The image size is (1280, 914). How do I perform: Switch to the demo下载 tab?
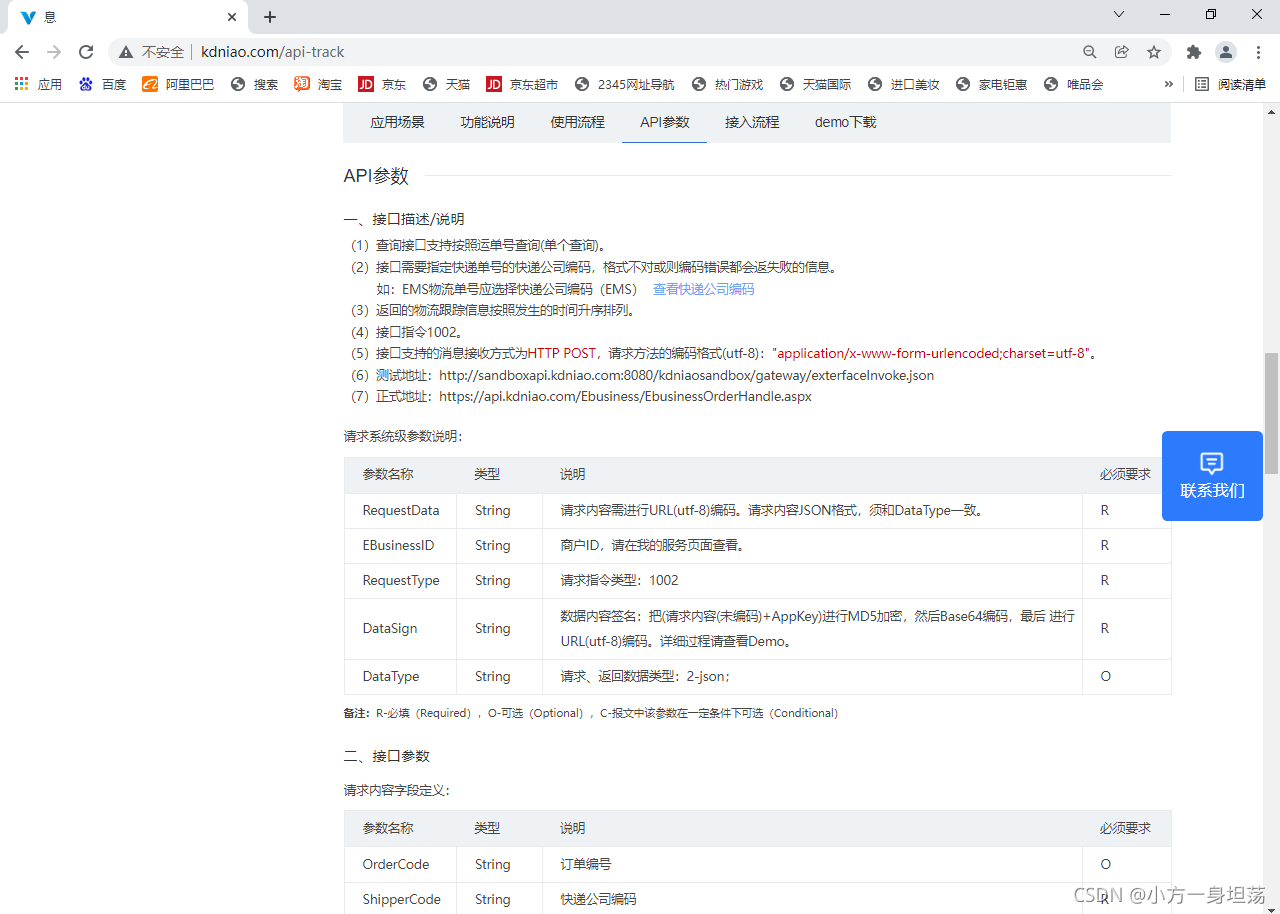[x=845, y=122]
